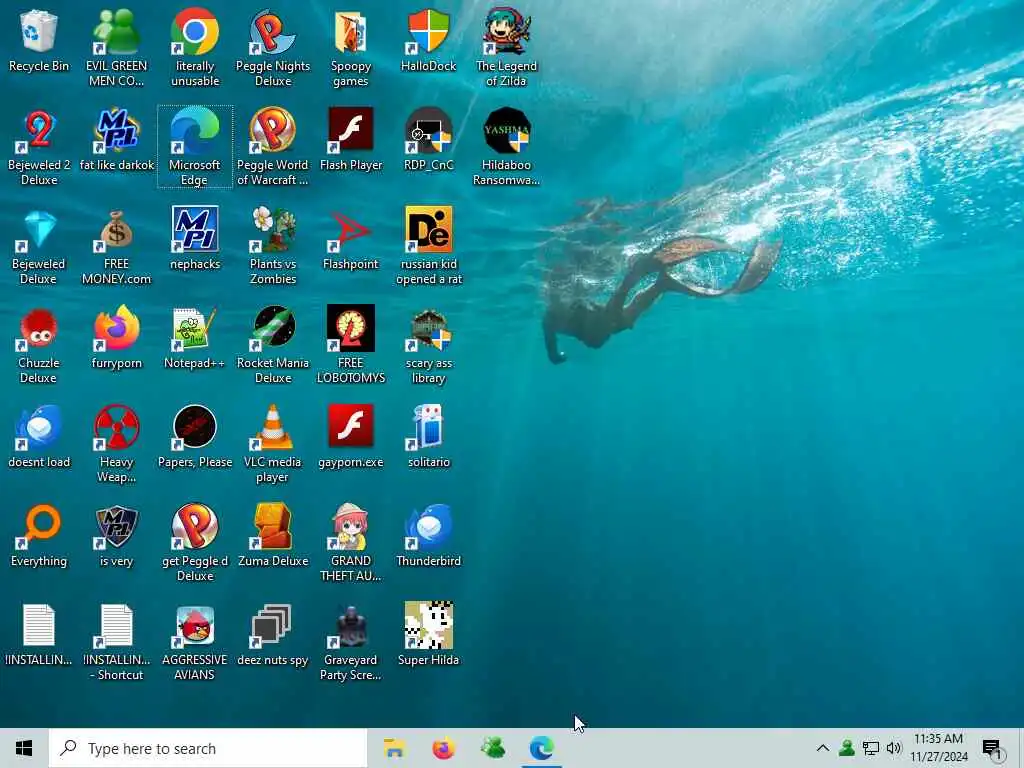1024x768 pixels.
Task: Select the Hildaboo Ransomwa... icon
Action: [506, 147]
